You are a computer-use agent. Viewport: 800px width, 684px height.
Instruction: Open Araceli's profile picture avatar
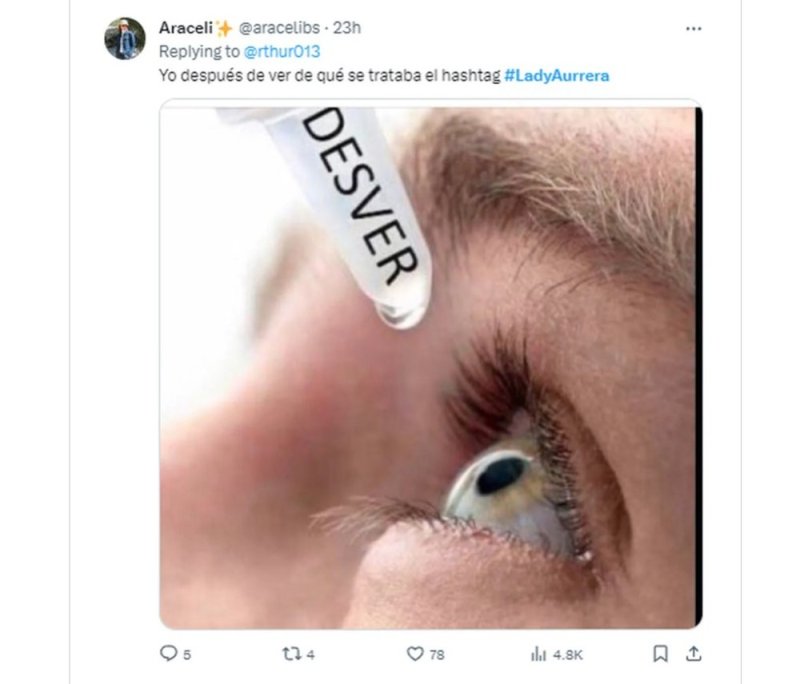coord(125,39)
